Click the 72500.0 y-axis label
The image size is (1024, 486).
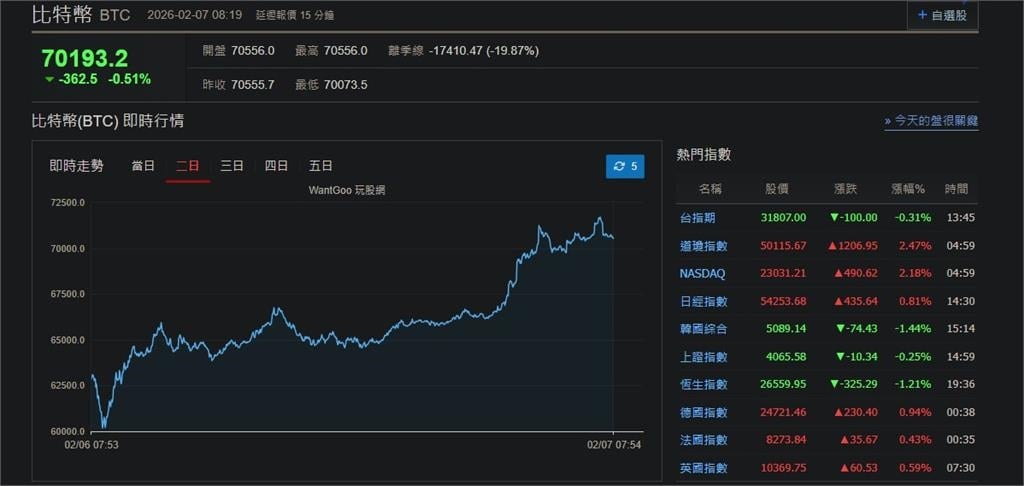[x=67, y=202]
